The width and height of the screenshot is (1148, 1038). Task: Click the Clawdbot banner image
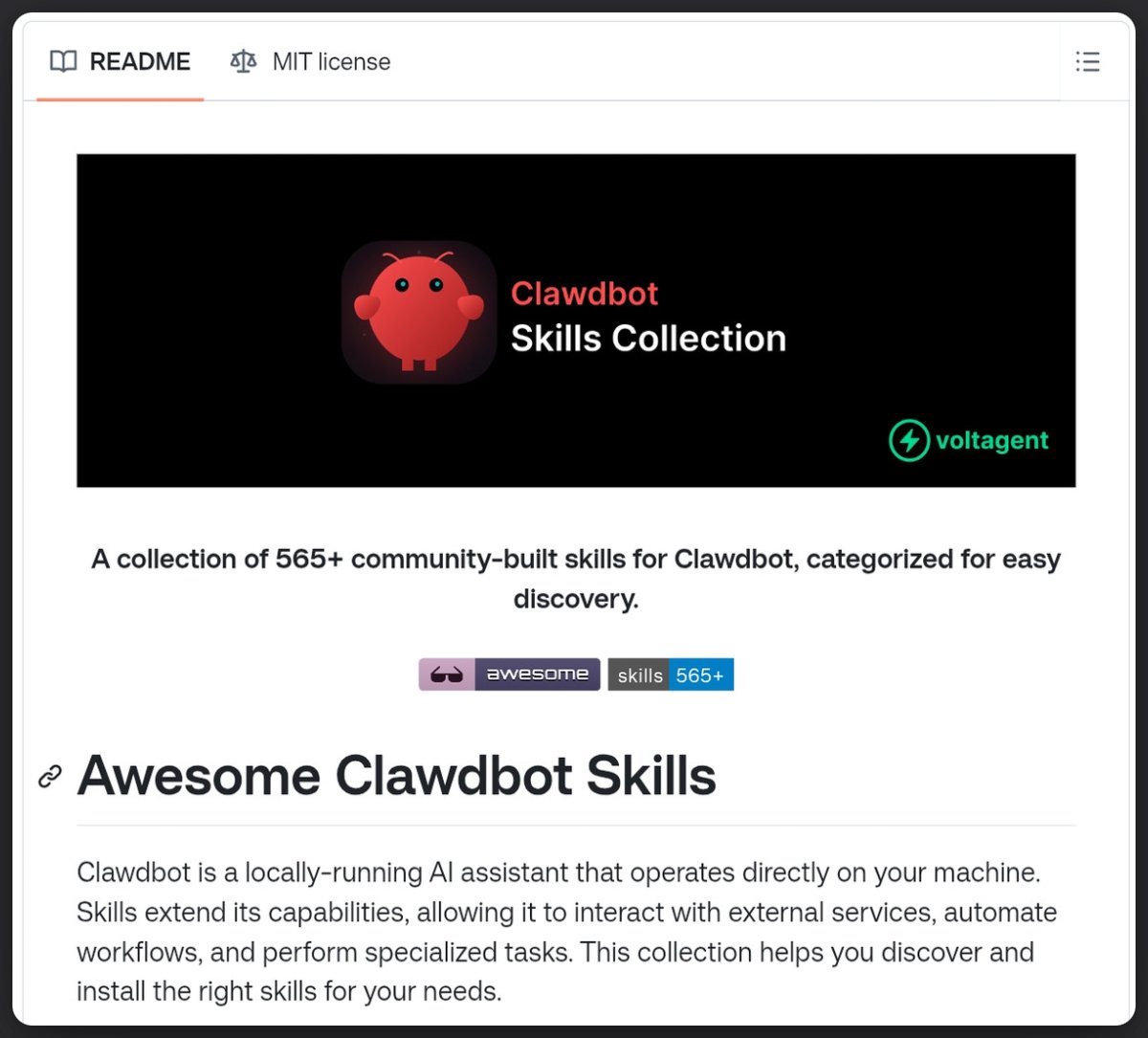click(x=576, y=320)
